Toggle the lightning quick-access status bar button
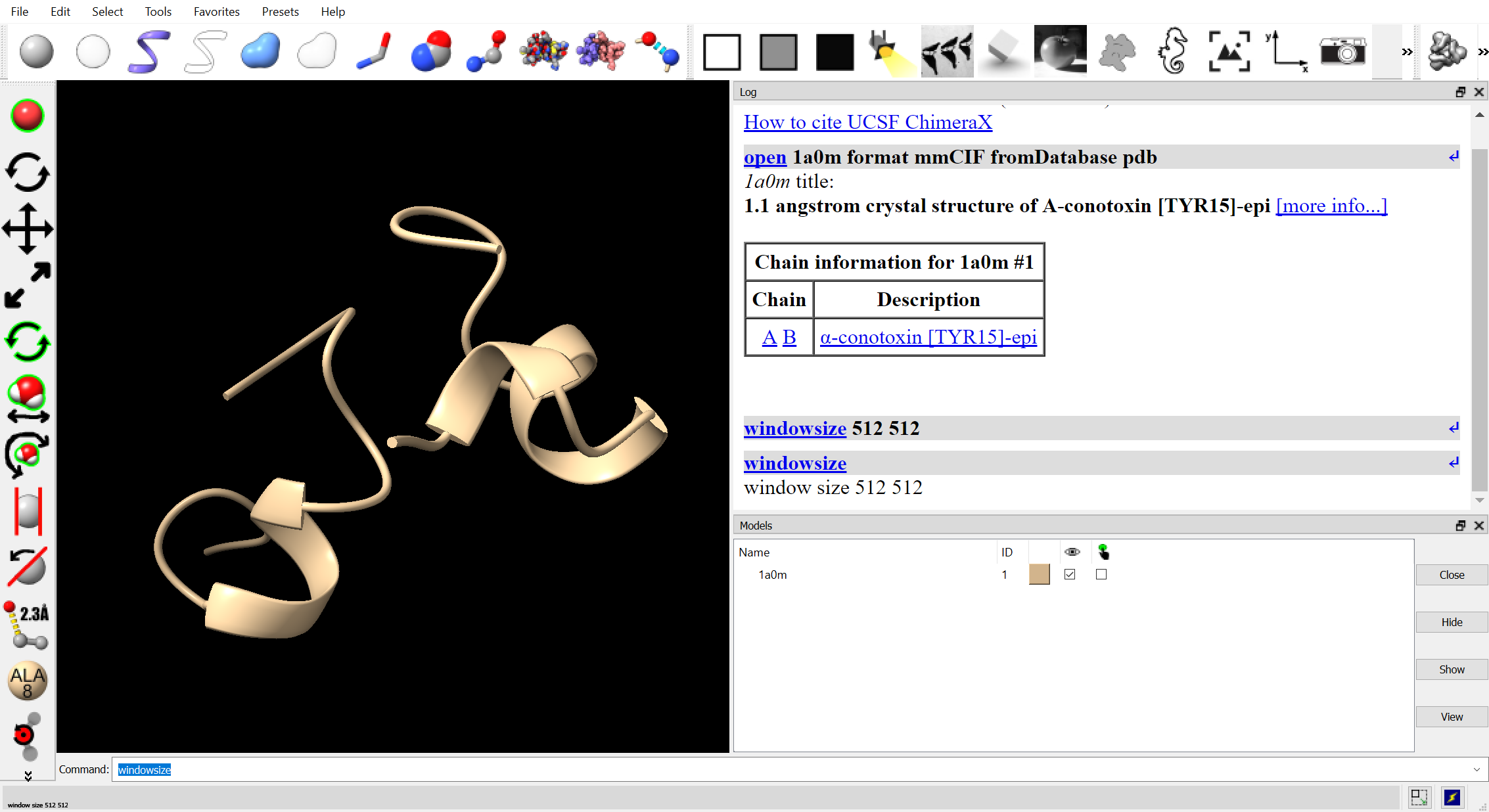The height and width of the screenshot is (812, 1489). click(x=1452, y=798)
